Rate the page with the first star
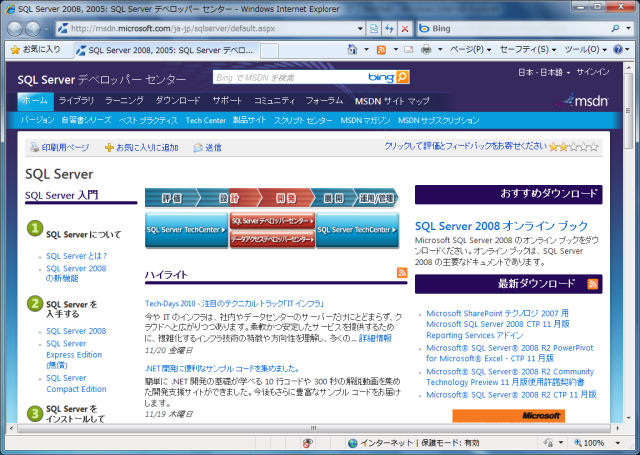The height and width of the screenshot is (455, 640). click(553, 146)
